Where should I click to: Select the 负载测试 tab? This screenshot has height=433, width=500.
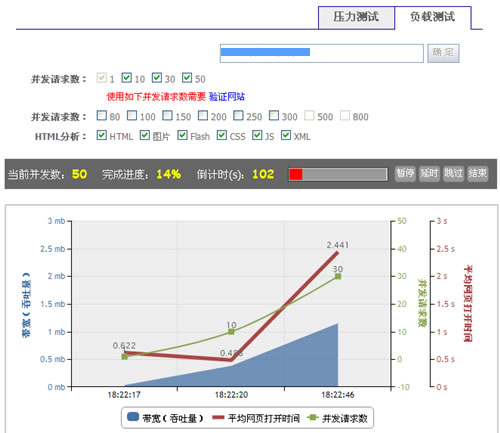click(x=433, y=17)
